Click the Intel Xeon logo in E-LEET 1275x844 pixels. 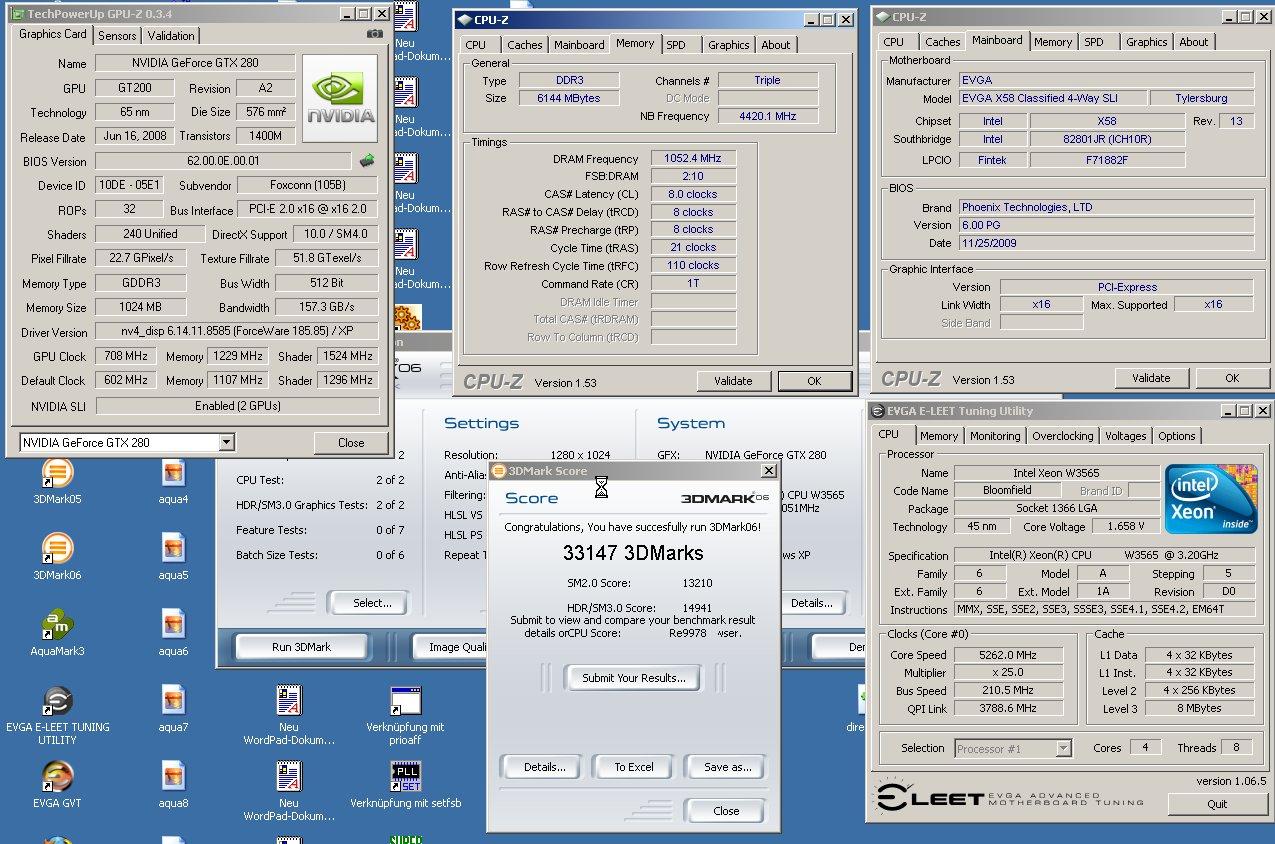[x=1211, y=498]
